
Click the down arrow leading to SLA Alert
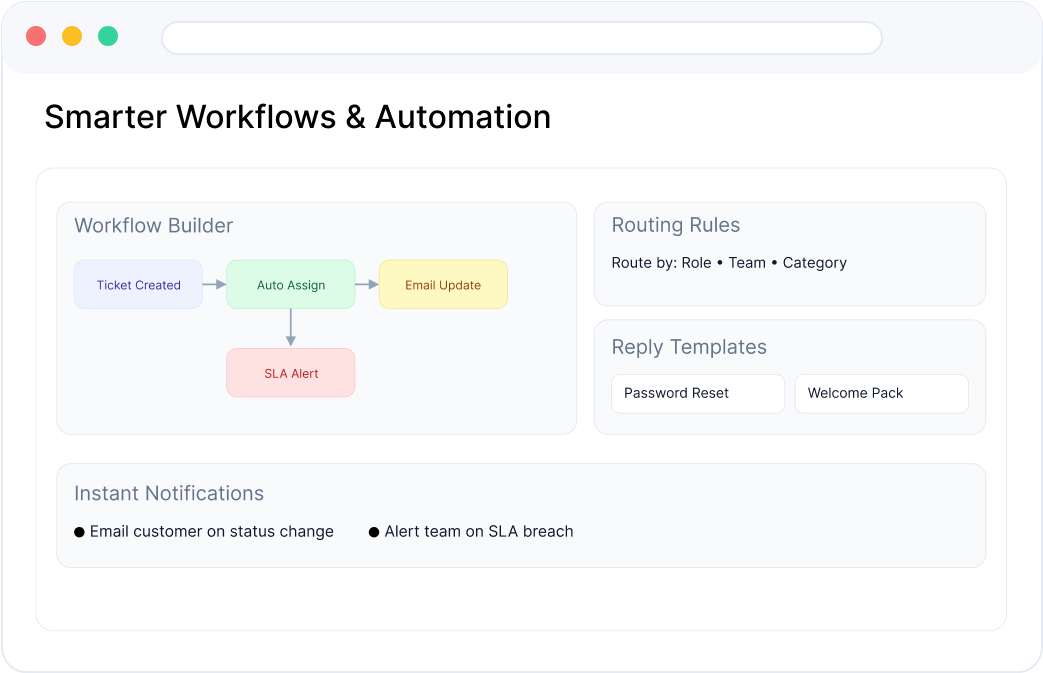(291, 328)
